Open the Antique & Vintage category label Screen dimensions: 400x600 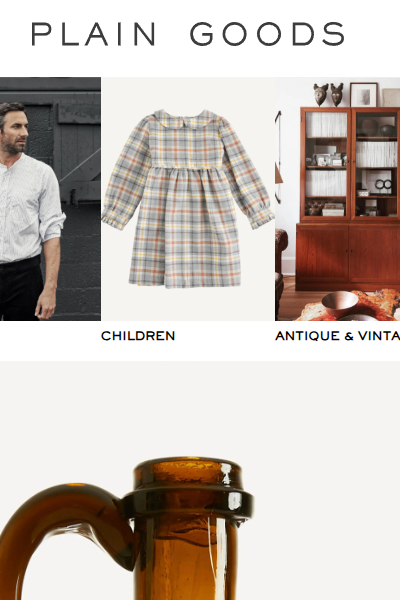[337, 336]
